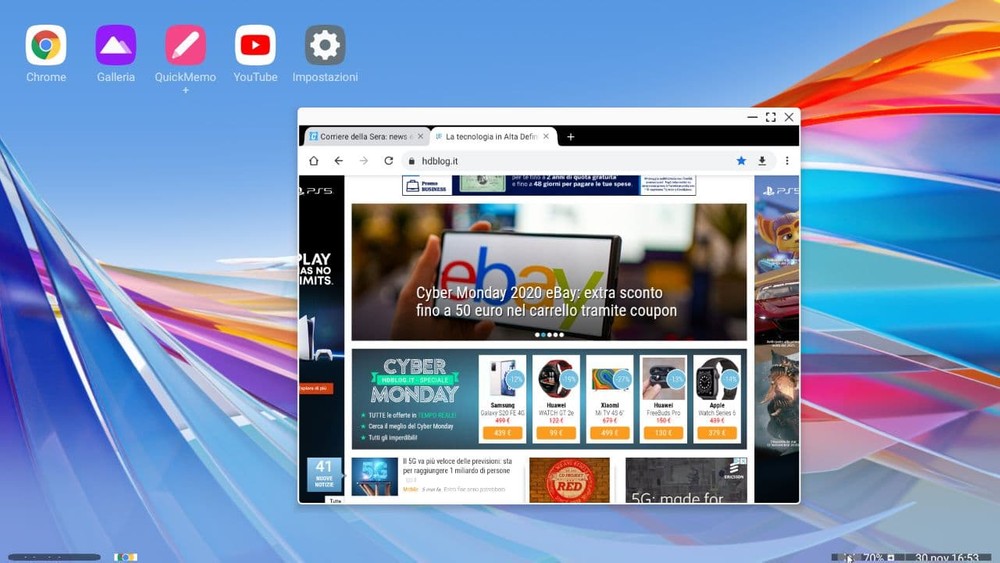Click the Chrome icon in the taskbar
Image resolution: width=1000 pixels, height=563 pixels.
pyautogui.click(x=126, y=557)
